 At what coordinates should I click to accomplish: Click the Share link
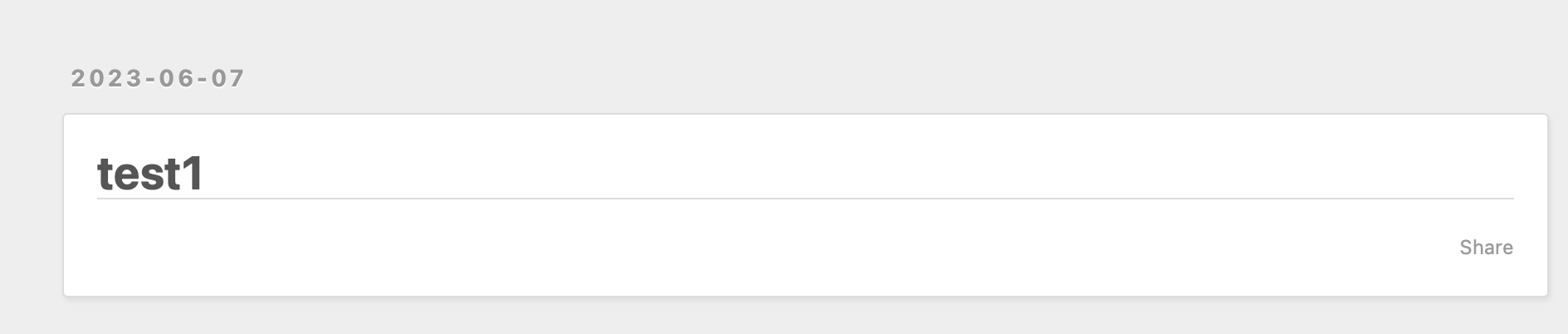1486,248
